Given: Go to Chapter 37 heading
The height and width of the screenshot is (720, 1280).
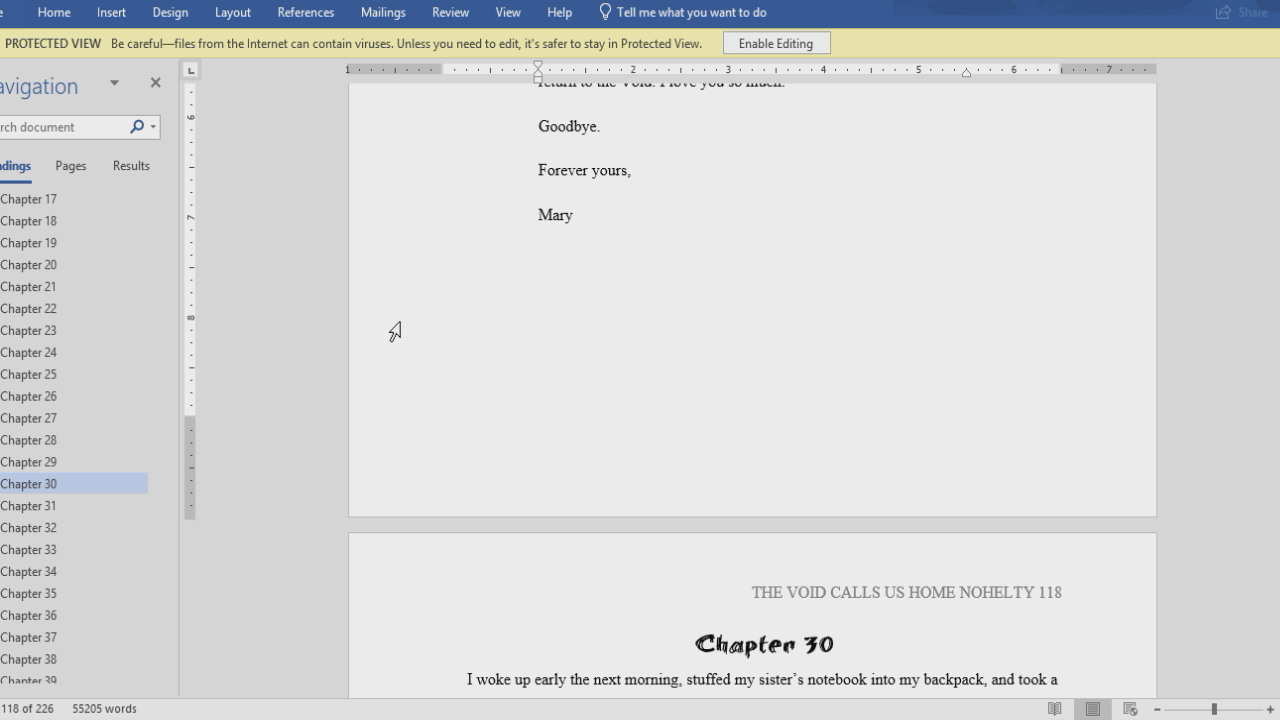Looking at the screenshot, I should [x=28, y=638].
